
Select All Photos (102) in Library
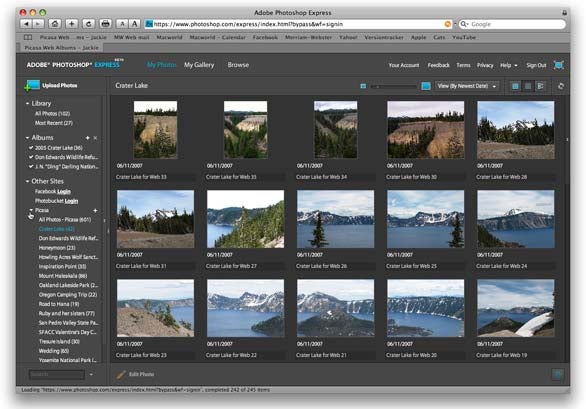(x=52, y=113)
